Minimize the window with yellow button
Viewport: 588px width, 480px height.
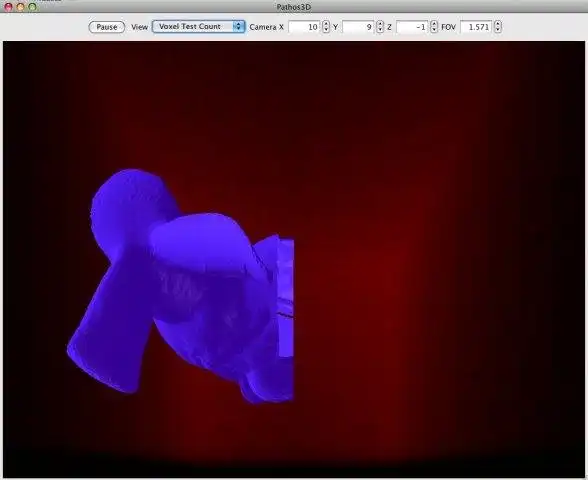tap(21, 7)
